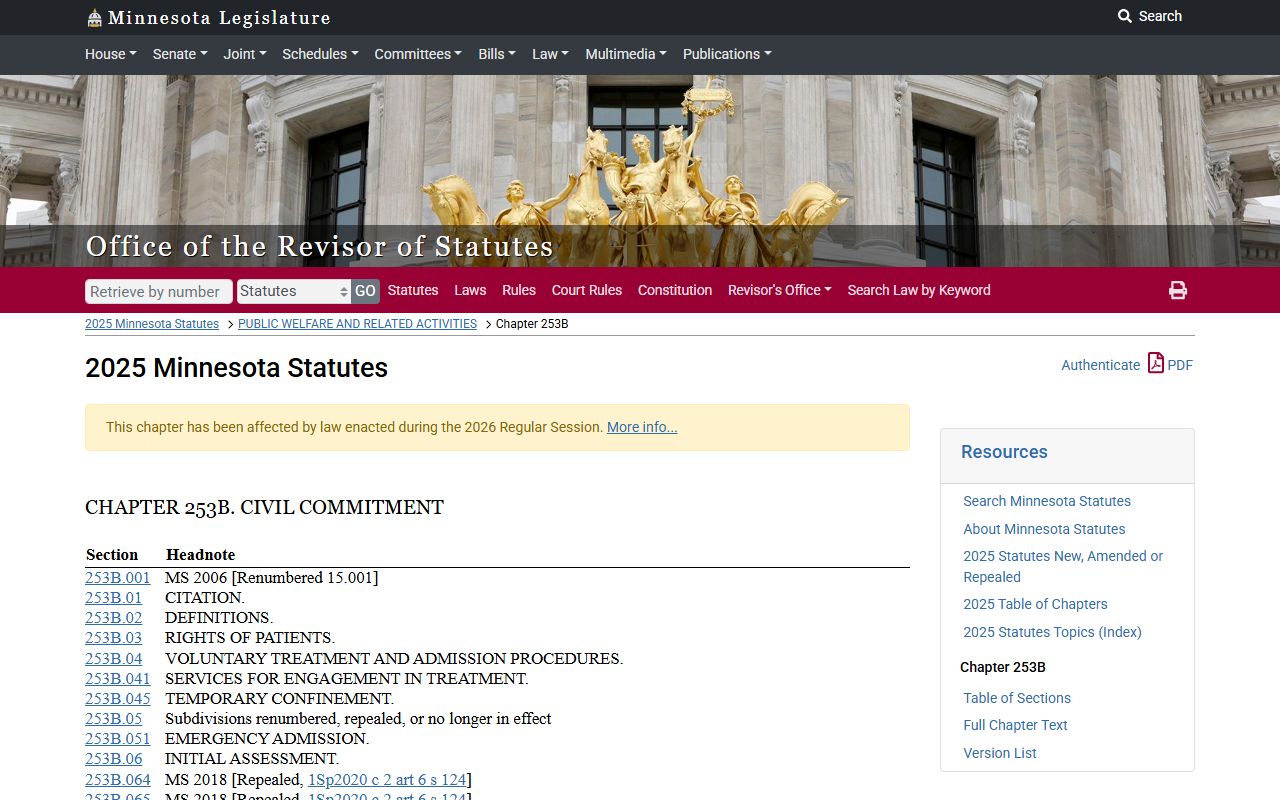Screen dimensions: 1280x800
Task: Click the printer icon
Action: 1178,290
